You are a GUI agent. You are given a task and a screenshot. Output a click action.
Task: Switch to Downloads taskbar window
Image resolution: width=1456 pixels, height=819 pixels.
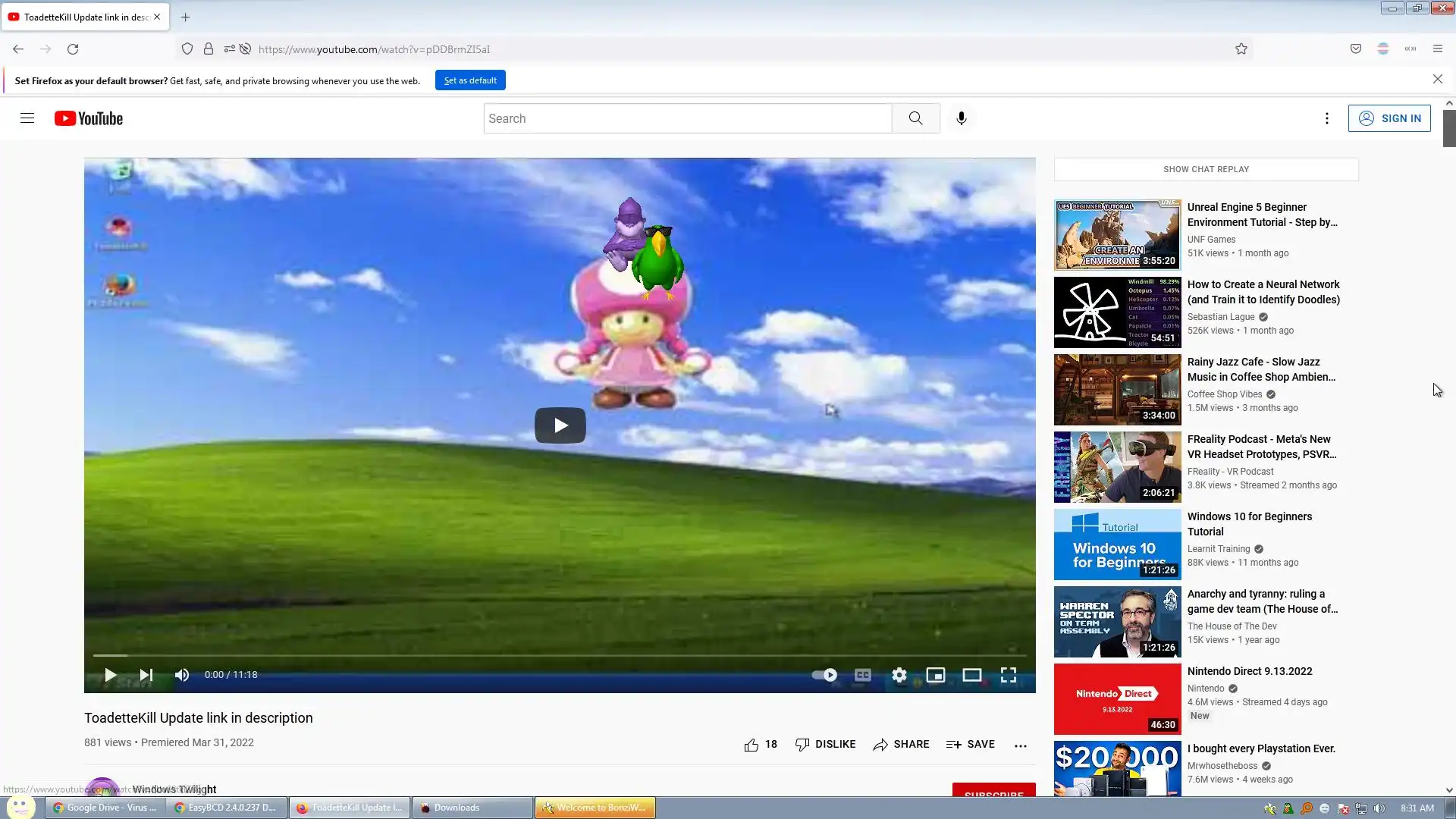coord(472,808)
